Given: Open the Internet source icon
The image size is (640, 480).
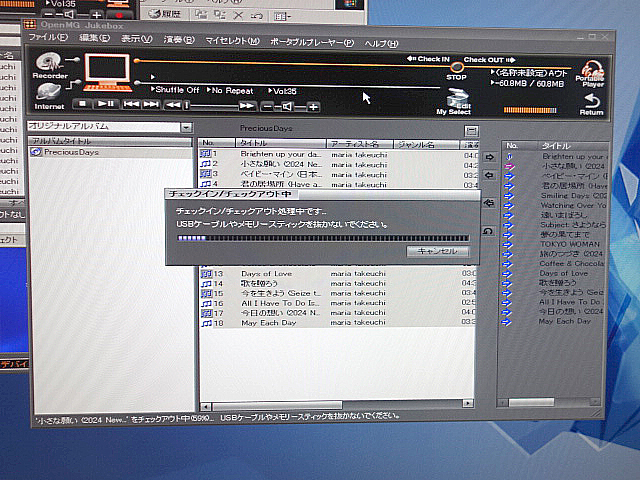Looking at the screenshot, I should tap(48, 92).
